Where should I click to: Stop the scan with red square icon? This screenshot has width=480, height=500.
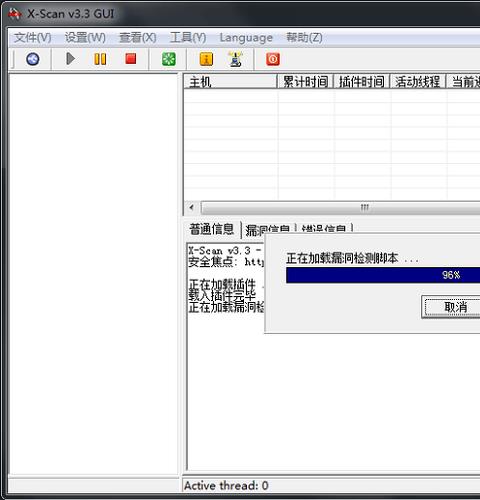pos(131,59)
